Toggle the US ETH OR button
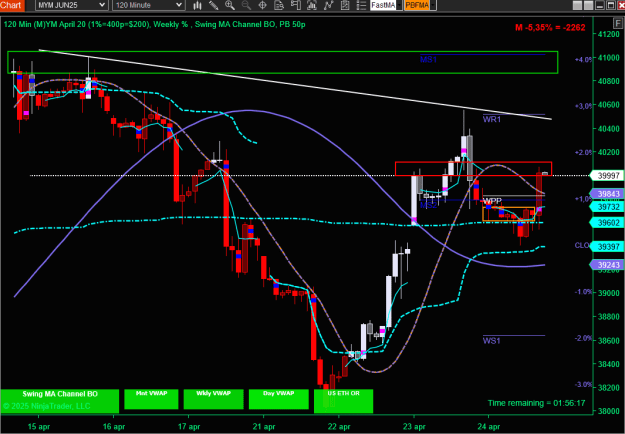Screen dimensions: 625x434 (x=344, y=401)
